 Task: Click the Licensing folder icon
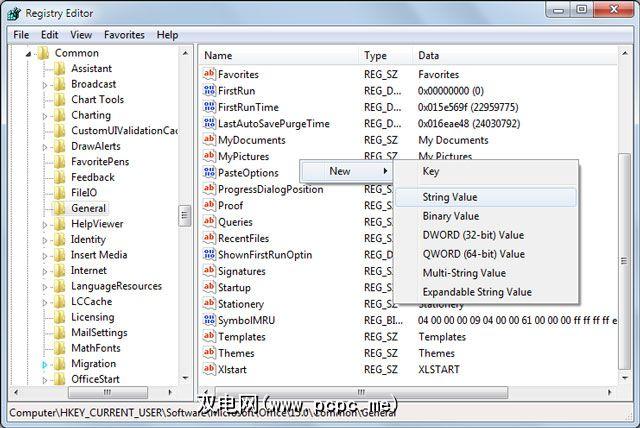click(60, 317)
